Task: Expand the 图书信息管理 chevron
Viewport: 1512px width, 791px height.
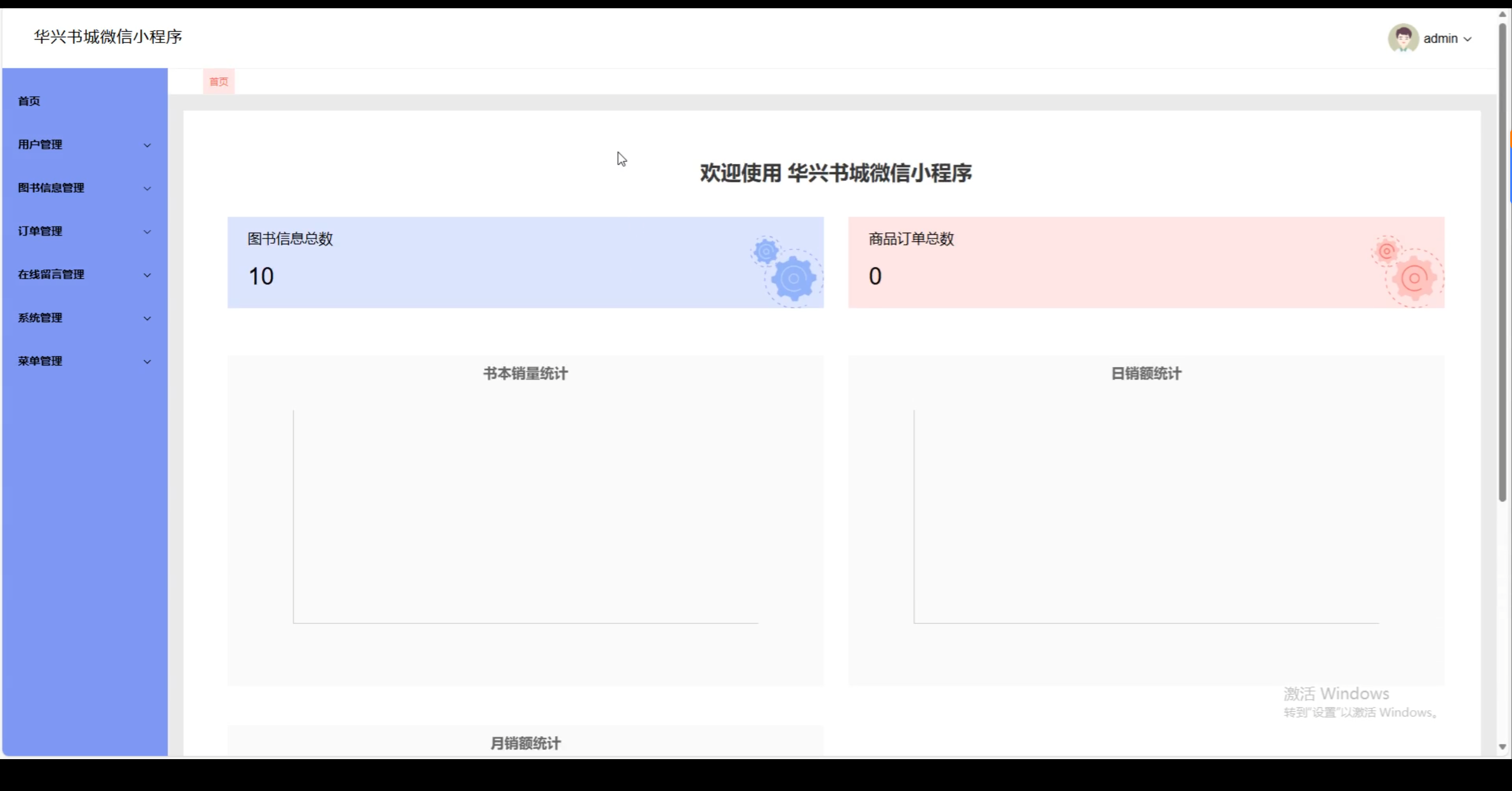Action: click(x=147, y=188)
